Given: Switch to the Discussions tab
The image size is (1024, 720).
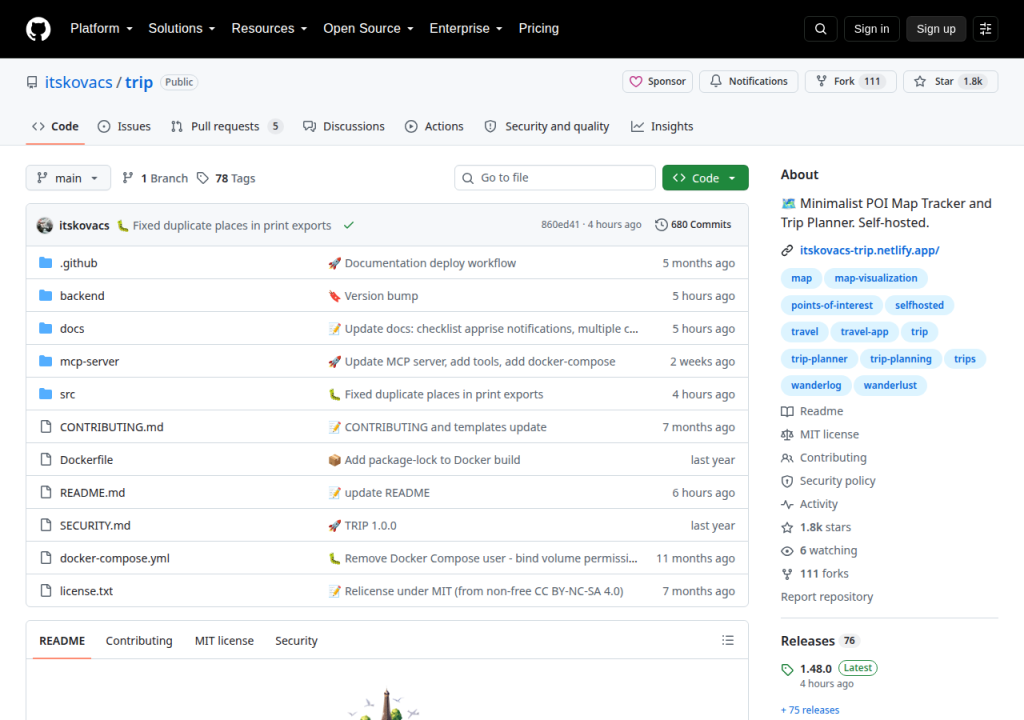Looking at the screenshot, I should click(344, 127).
